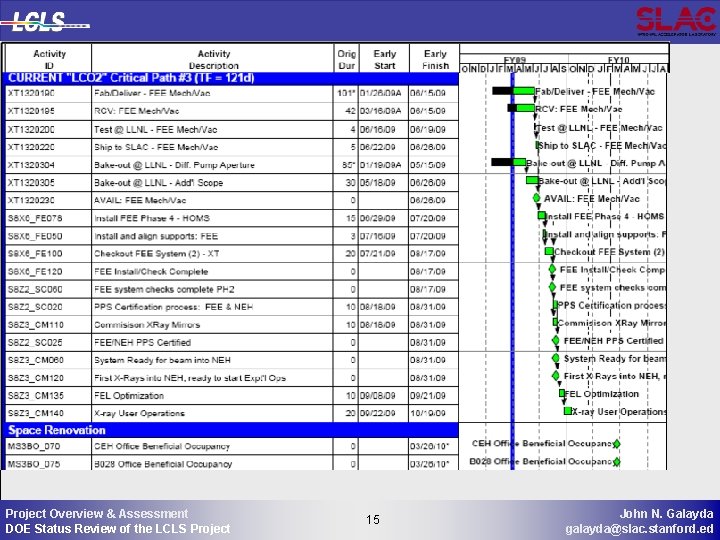Image resolution: width=720 pixels, height=540 pixels.
Task: Click the FEL Optimization Gantt bar
Action: [562, 393]
